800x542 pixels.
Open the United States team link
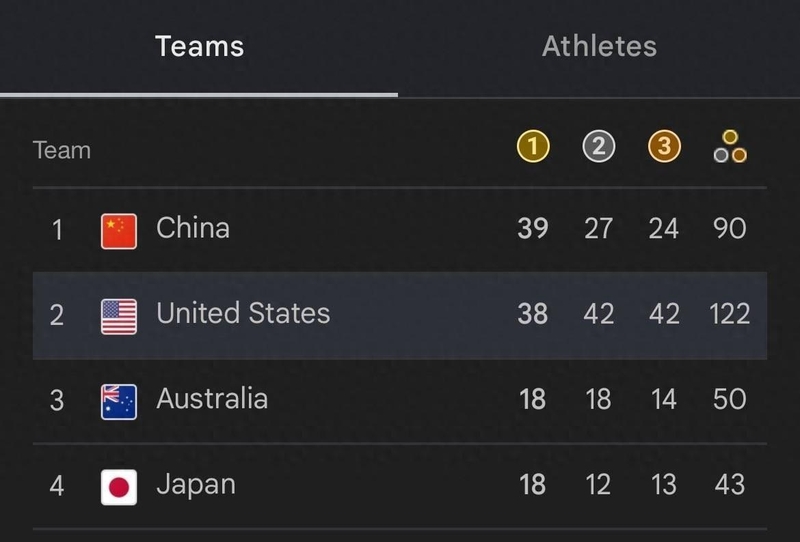(243, 313)
